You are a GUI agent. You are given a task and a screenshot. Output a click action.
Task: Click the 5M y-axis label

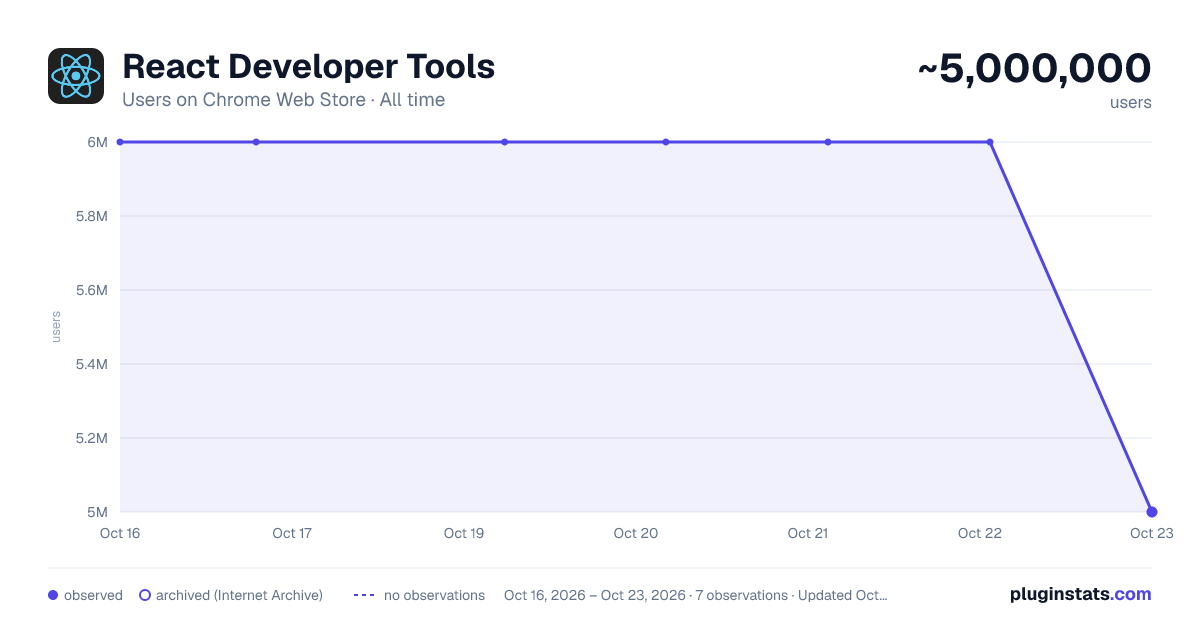click(97, 512)
